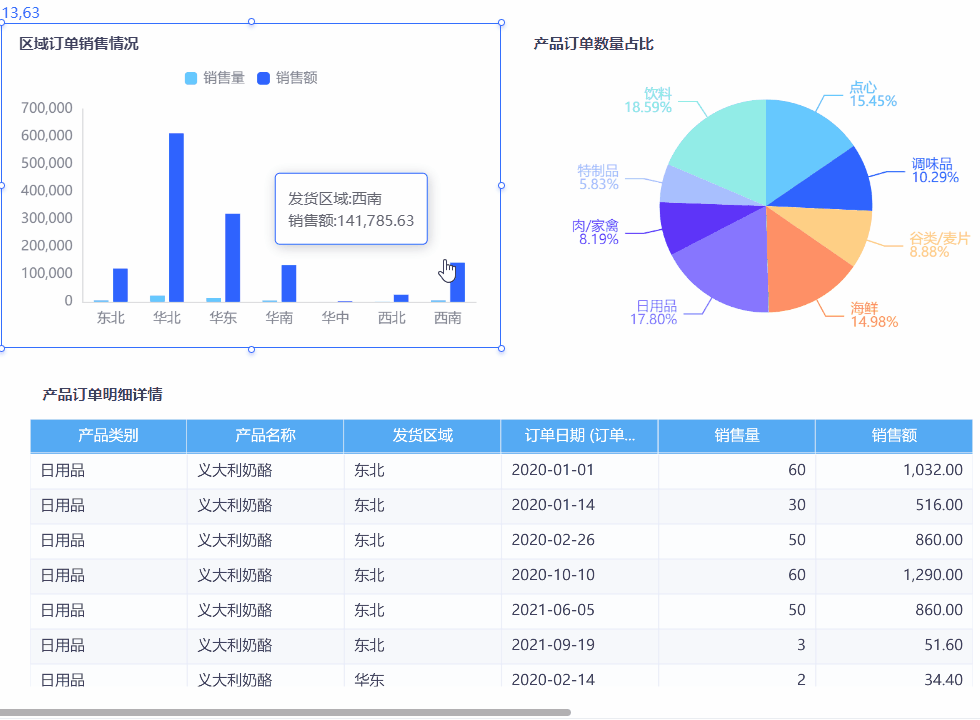Click the 订单日期 column header
This screenshot has width=980, height=720.
pyautogui.click(x=579, y=436)
